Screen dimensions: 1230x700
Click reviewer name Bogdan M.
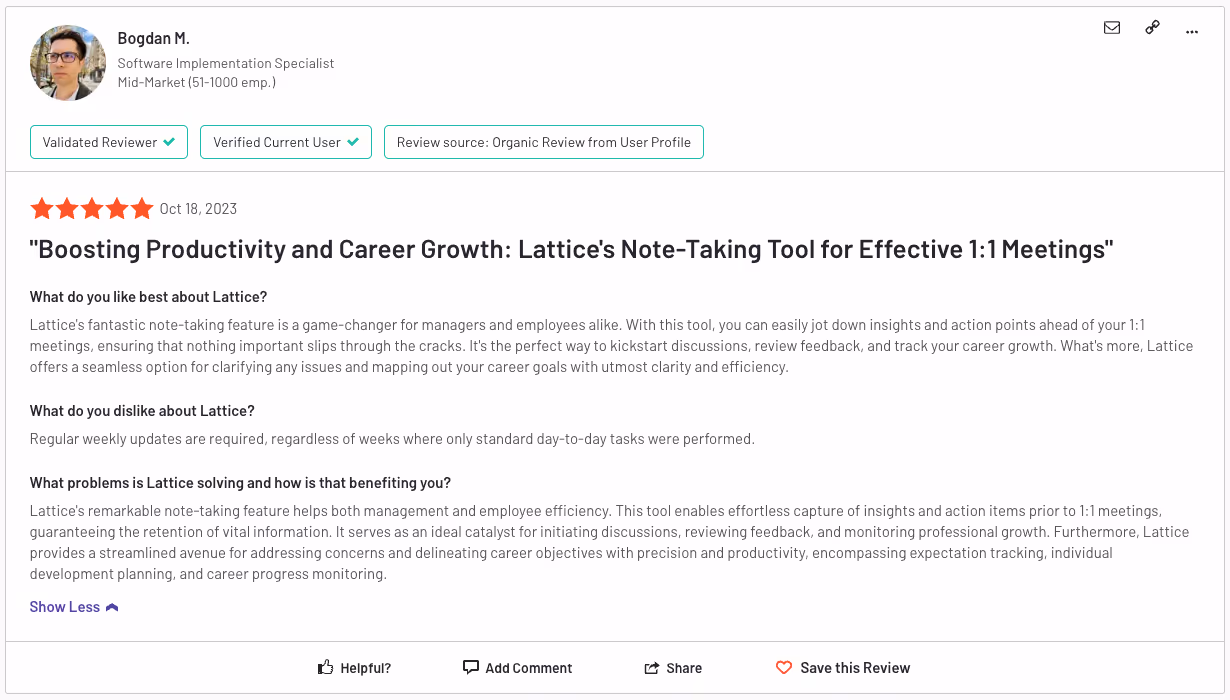click(153, 38)
